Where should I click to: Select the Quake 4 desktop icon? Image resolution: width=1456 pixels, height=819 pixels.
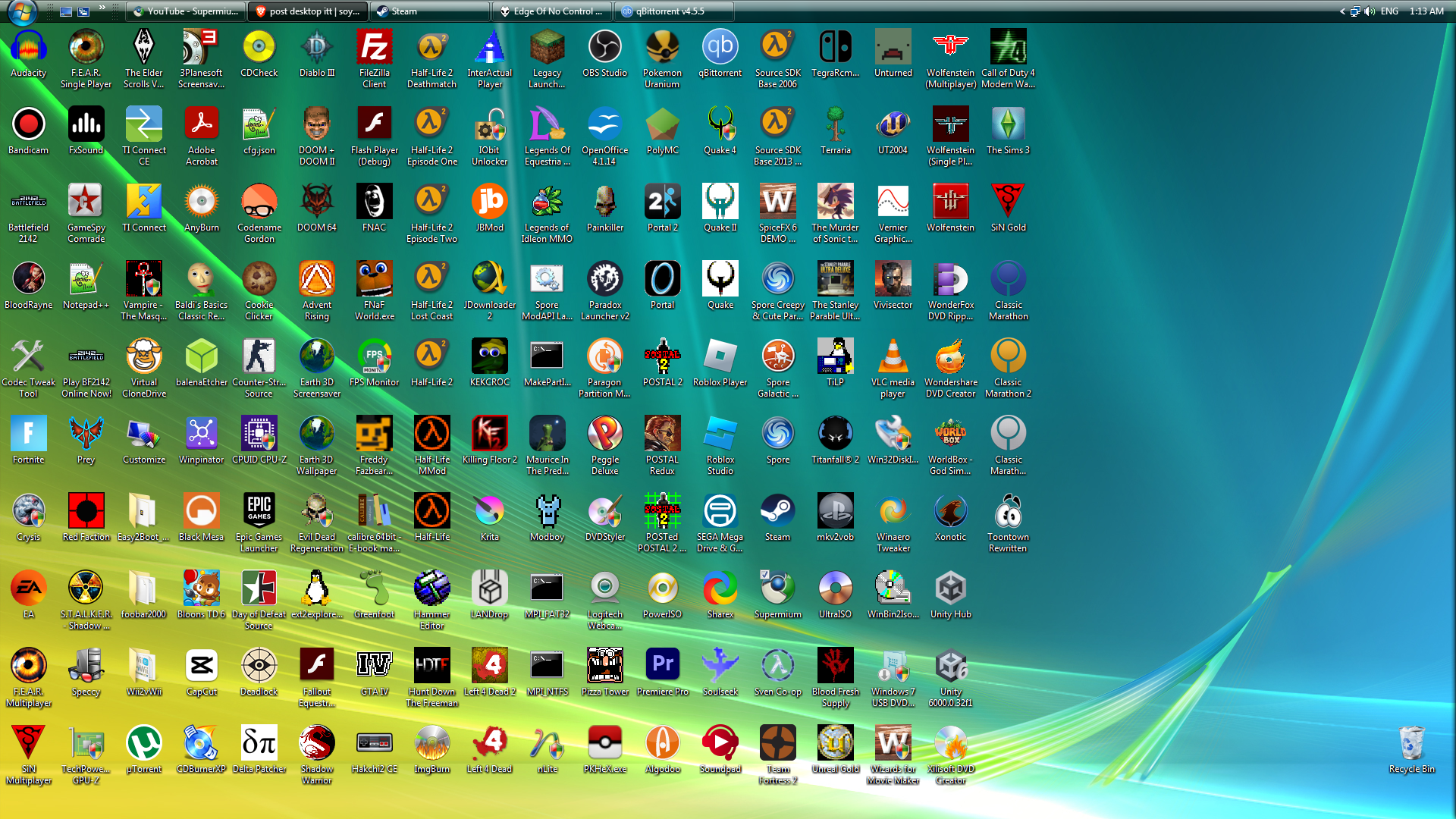point(720,132)
